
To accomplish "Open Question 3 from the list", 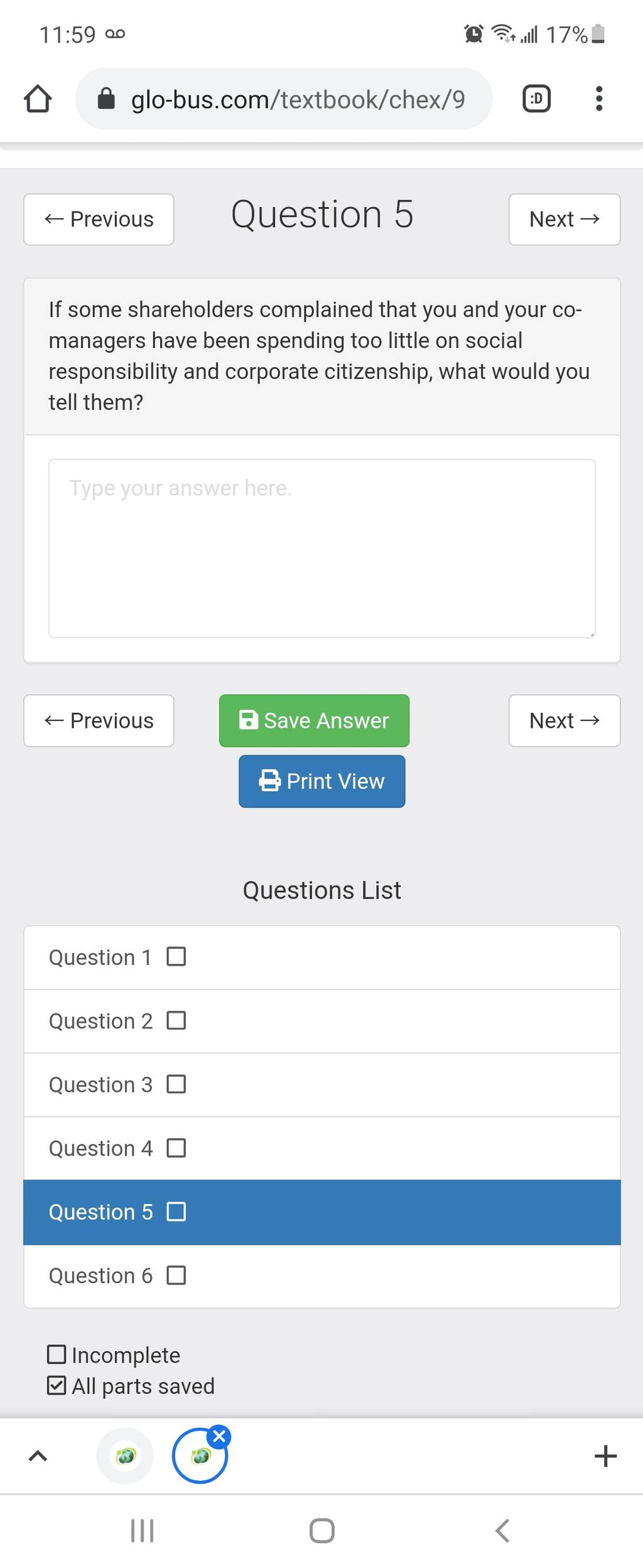I will click(x=321, y=1085).
